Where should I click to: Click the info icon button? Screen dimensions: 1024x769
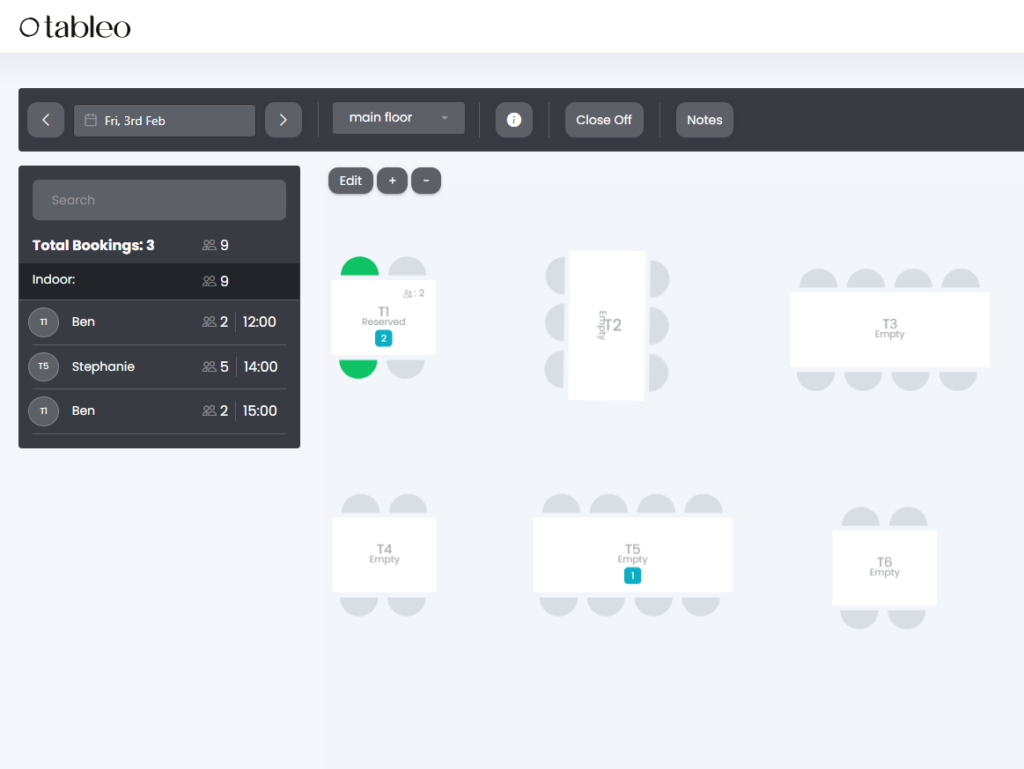coord(514,120)
